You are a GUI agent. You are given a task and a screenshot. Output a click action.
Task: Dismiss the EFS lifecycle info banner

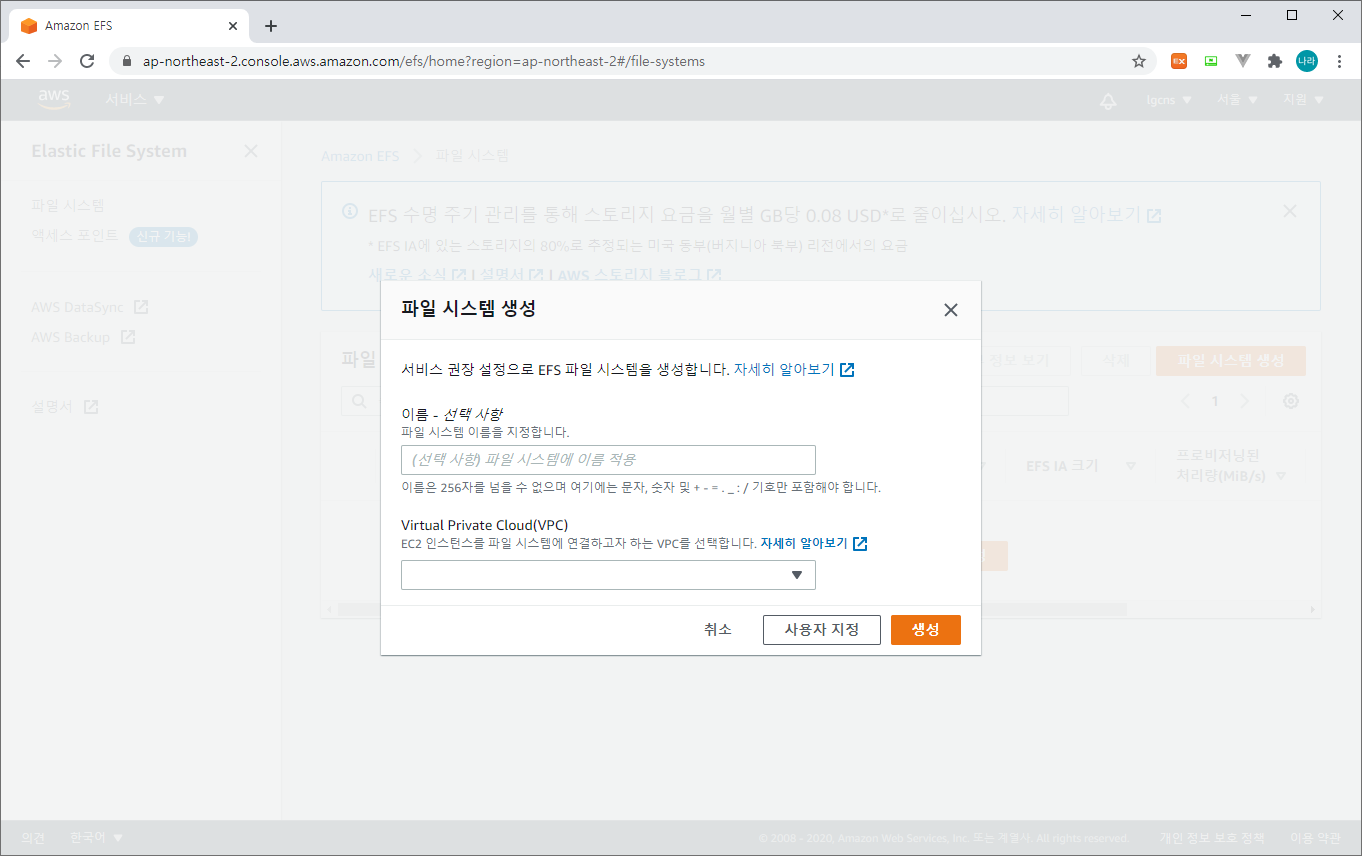coord(1290,211)
